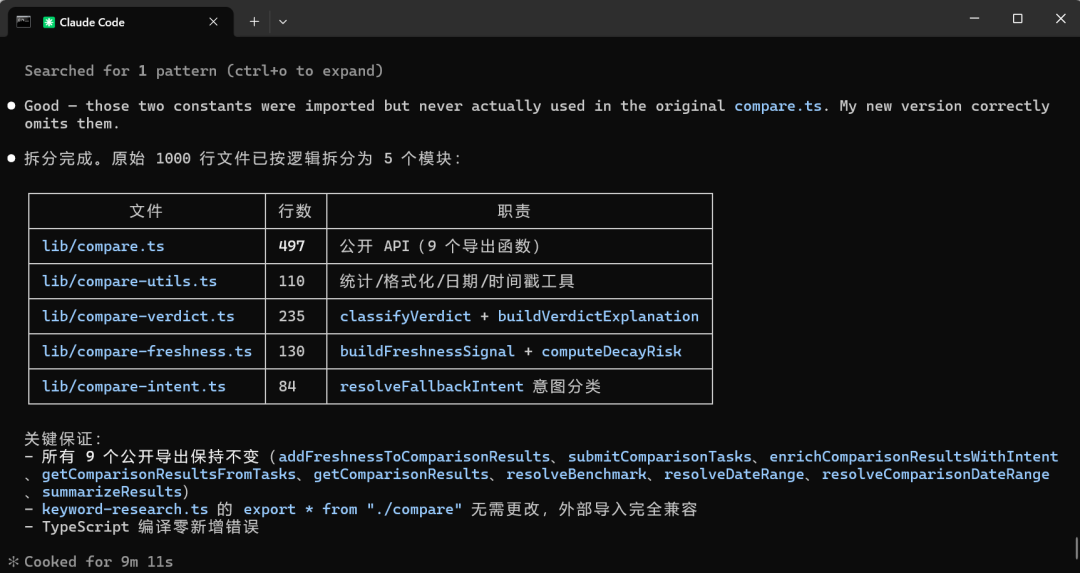
Task: Click the submitComparisonTasks identifier
Action: click(659, 457)
